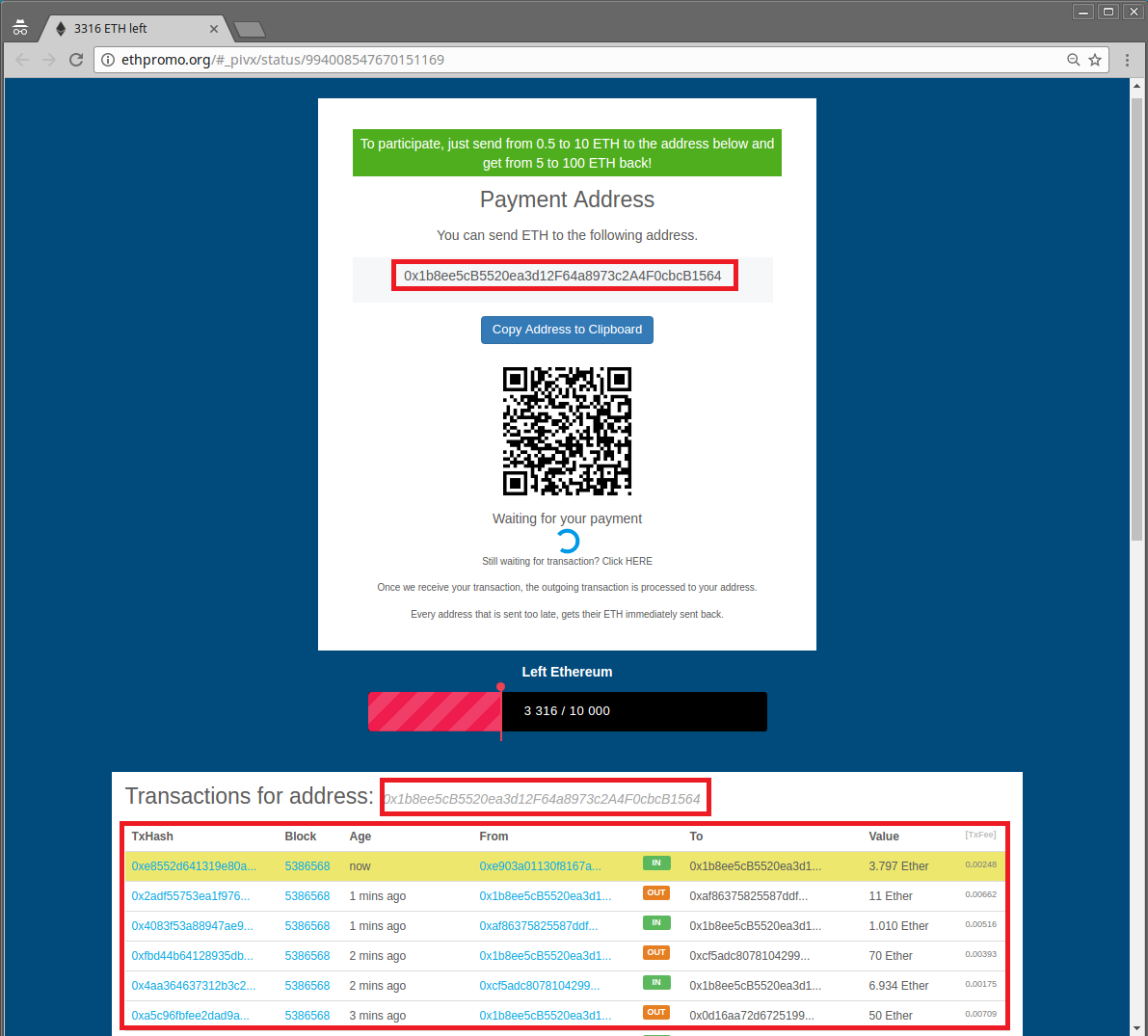Click the '3.797 Ether' value

(898, 866)
